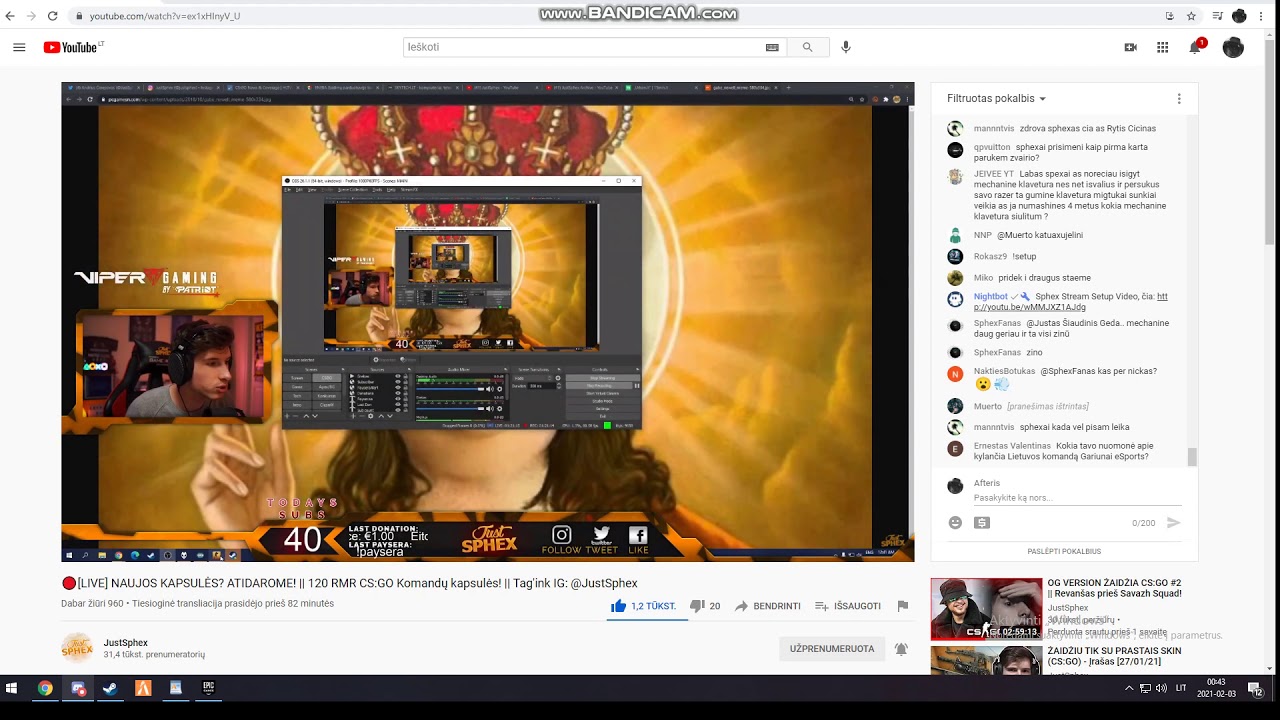Open OG VERSION ŽAIDŽIA CS:GO #2 video title

pos(1114,588)
